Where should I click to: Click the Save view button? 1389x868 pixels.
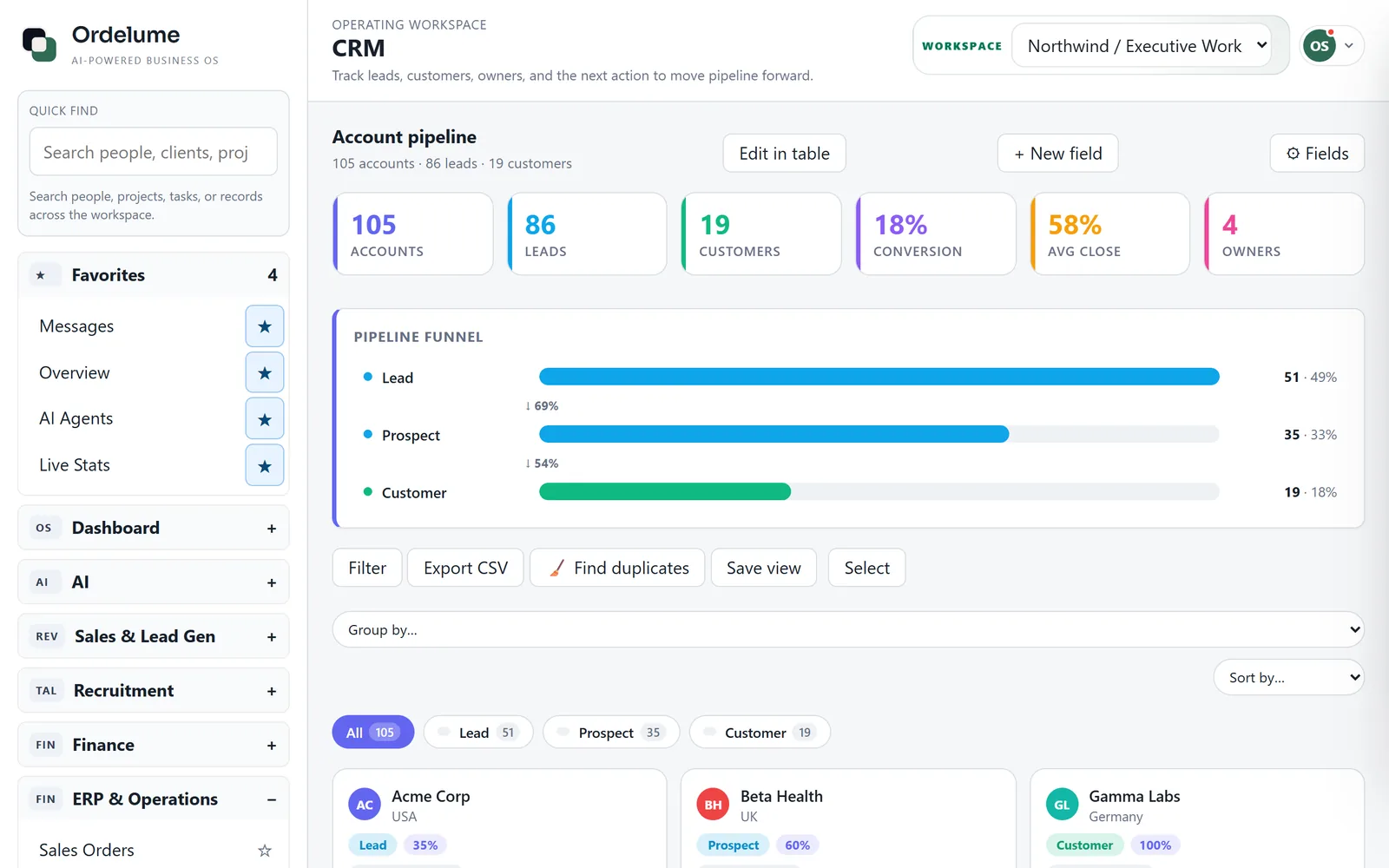tap(764, 568)
